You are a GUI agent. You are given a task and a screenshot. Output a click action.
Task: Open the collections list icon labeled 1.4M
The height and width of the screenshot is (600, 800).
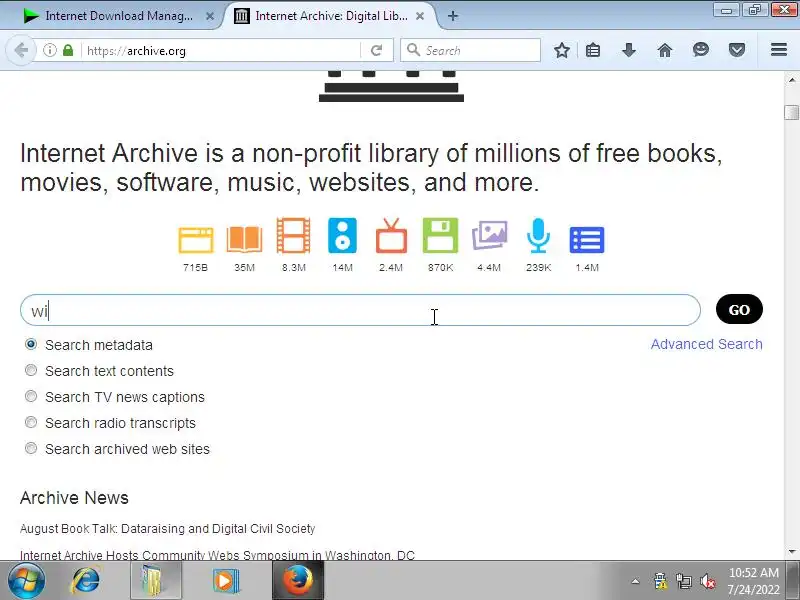(587, 240)
